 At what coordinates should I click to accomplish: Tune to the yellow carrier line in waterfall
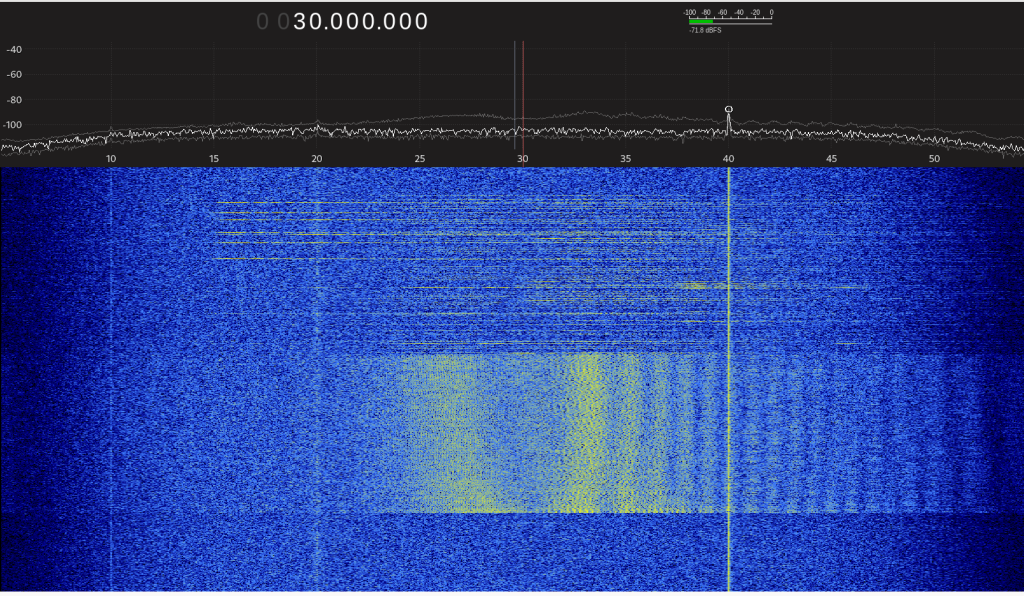[729, 379]
